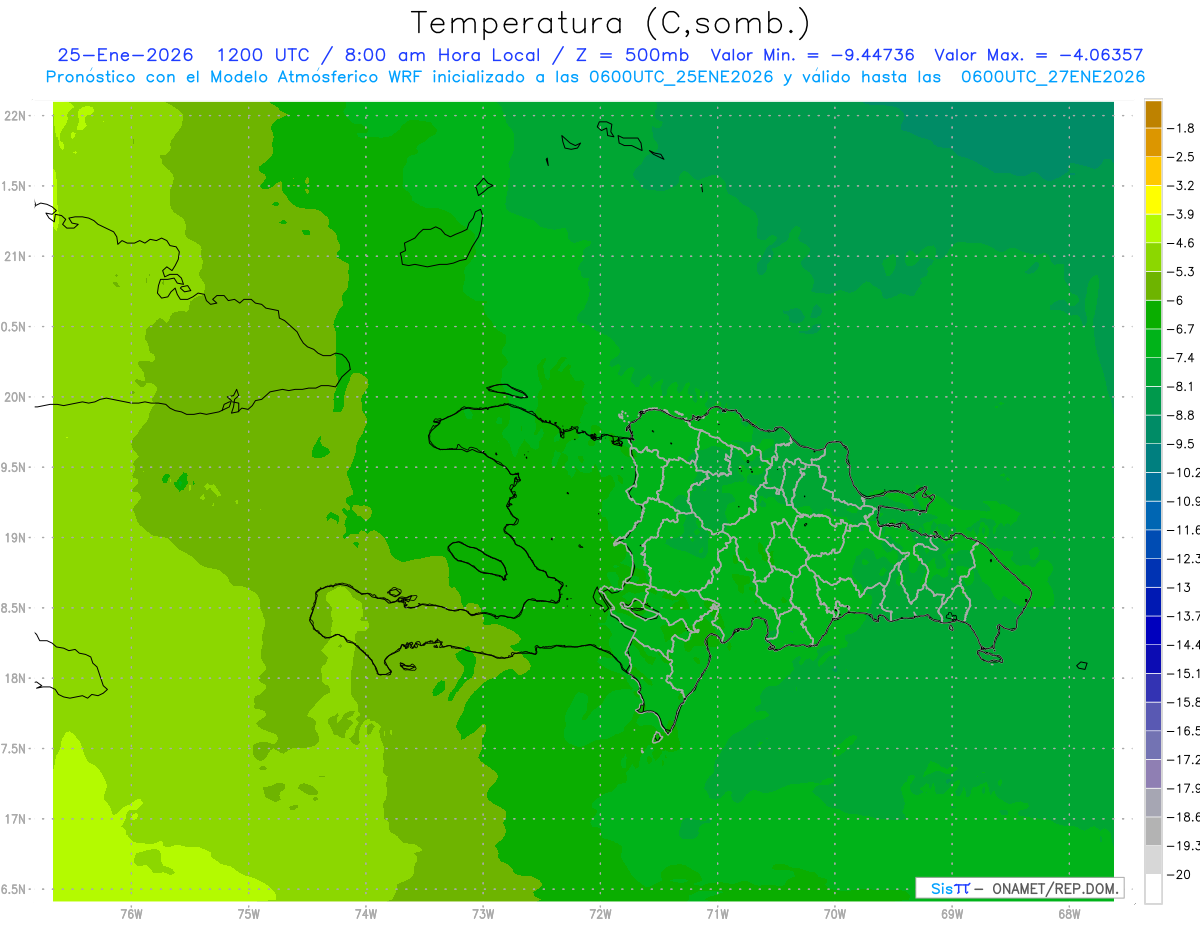Select the 'Valor Max. = -4.06357' readout
The width and height of the screenshot is (1200, 927).
pos(1039,55)
